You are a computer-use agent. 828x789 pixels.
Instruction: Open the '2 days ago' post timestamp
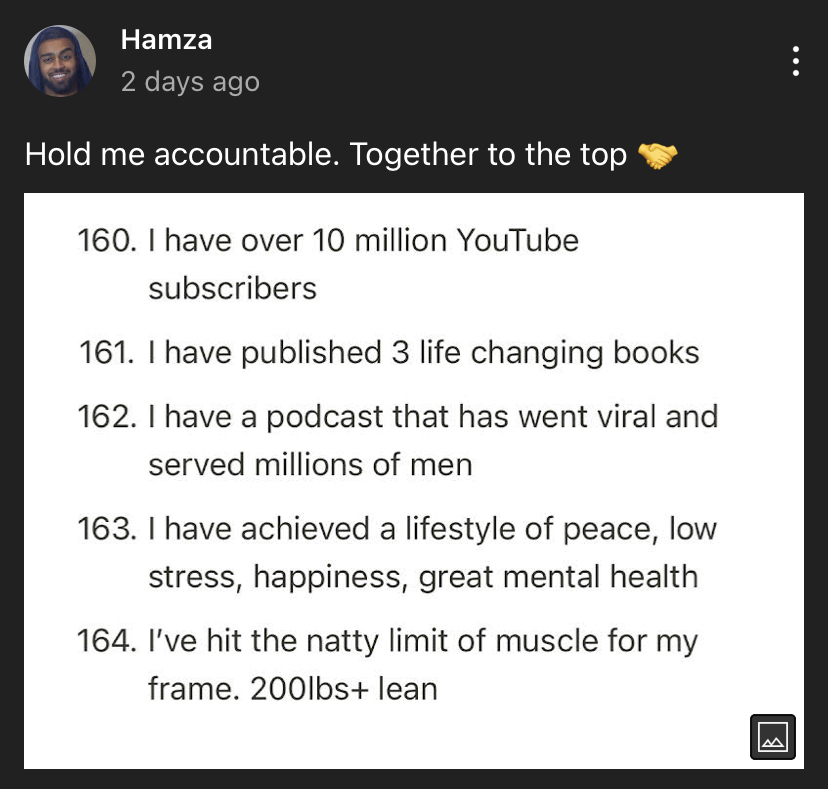(x=190, y=82)
